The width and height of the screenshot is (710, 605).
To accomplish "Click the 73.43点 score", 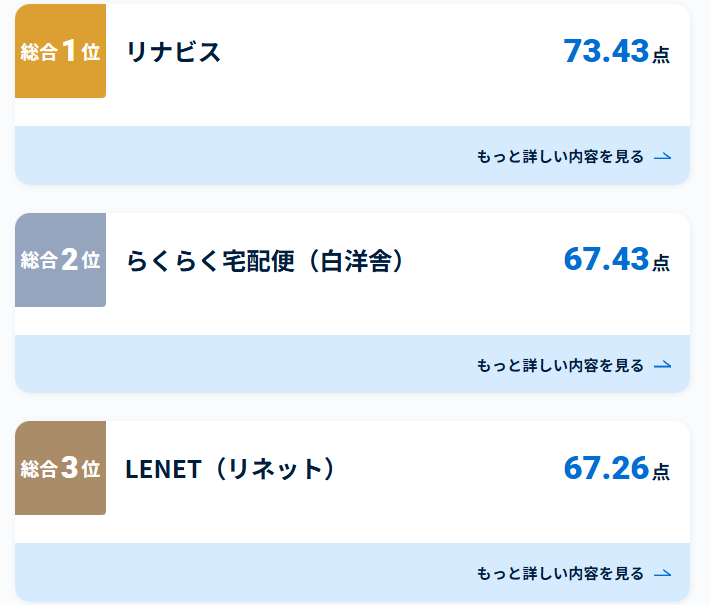I will (617, 51).
